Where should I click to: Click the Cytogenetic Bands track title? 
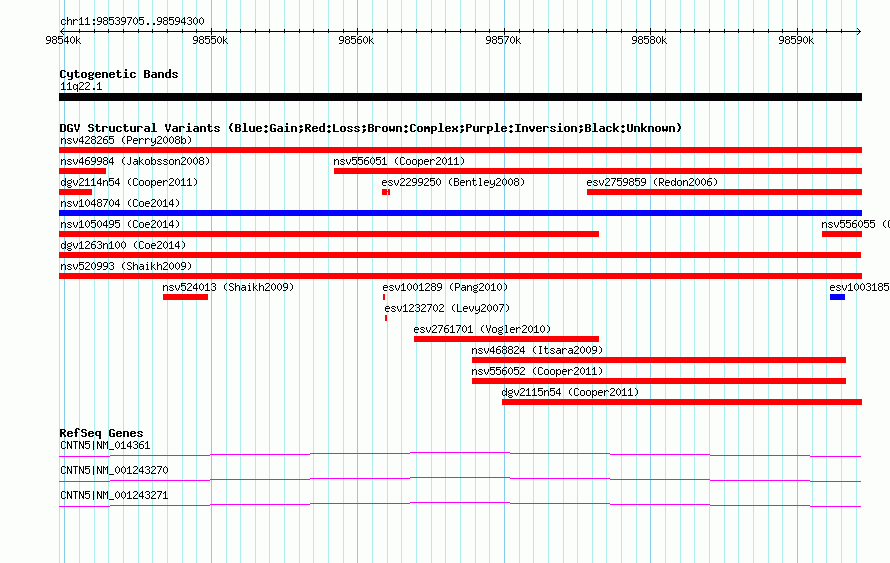[119, 74]
